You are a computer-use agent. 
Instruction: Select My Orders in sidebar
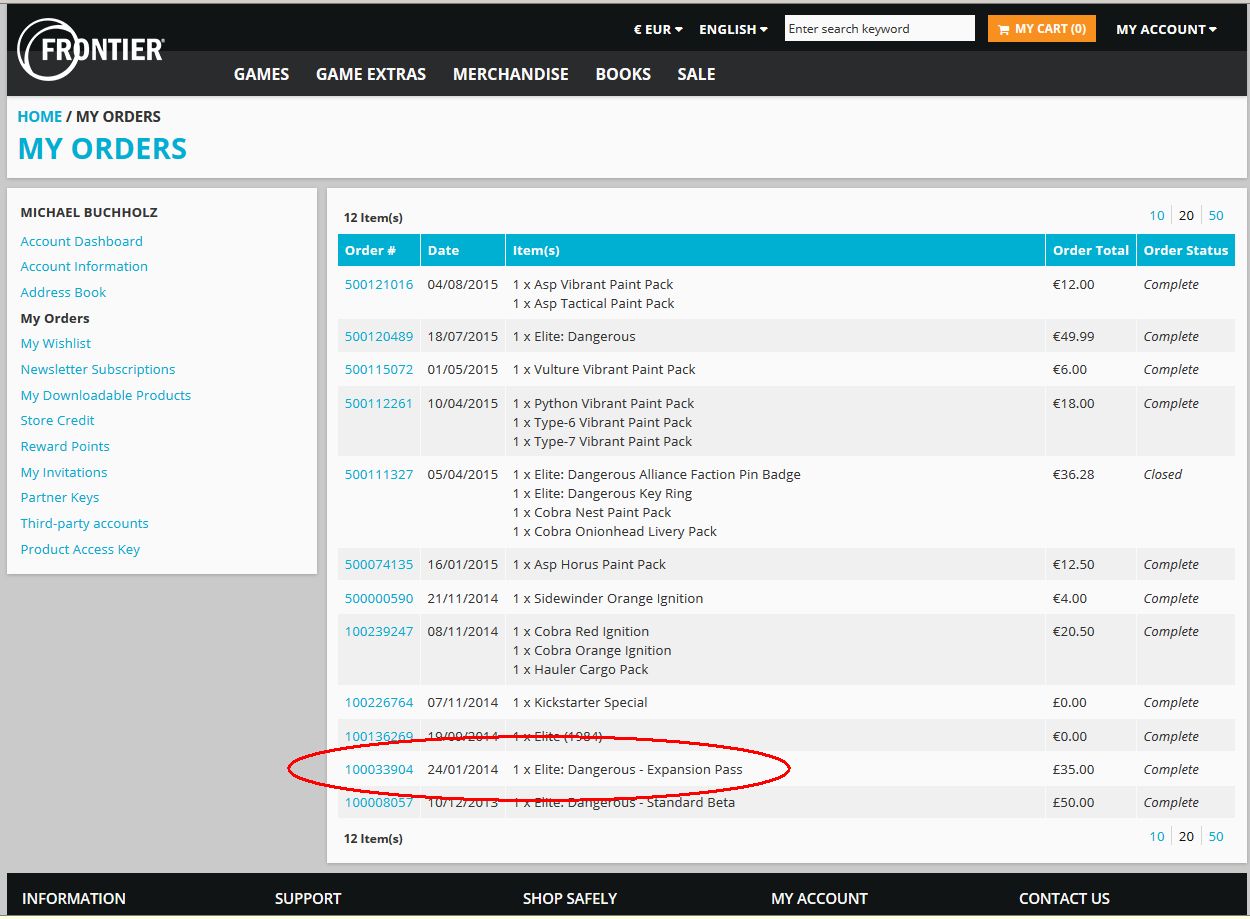[55, 318]
